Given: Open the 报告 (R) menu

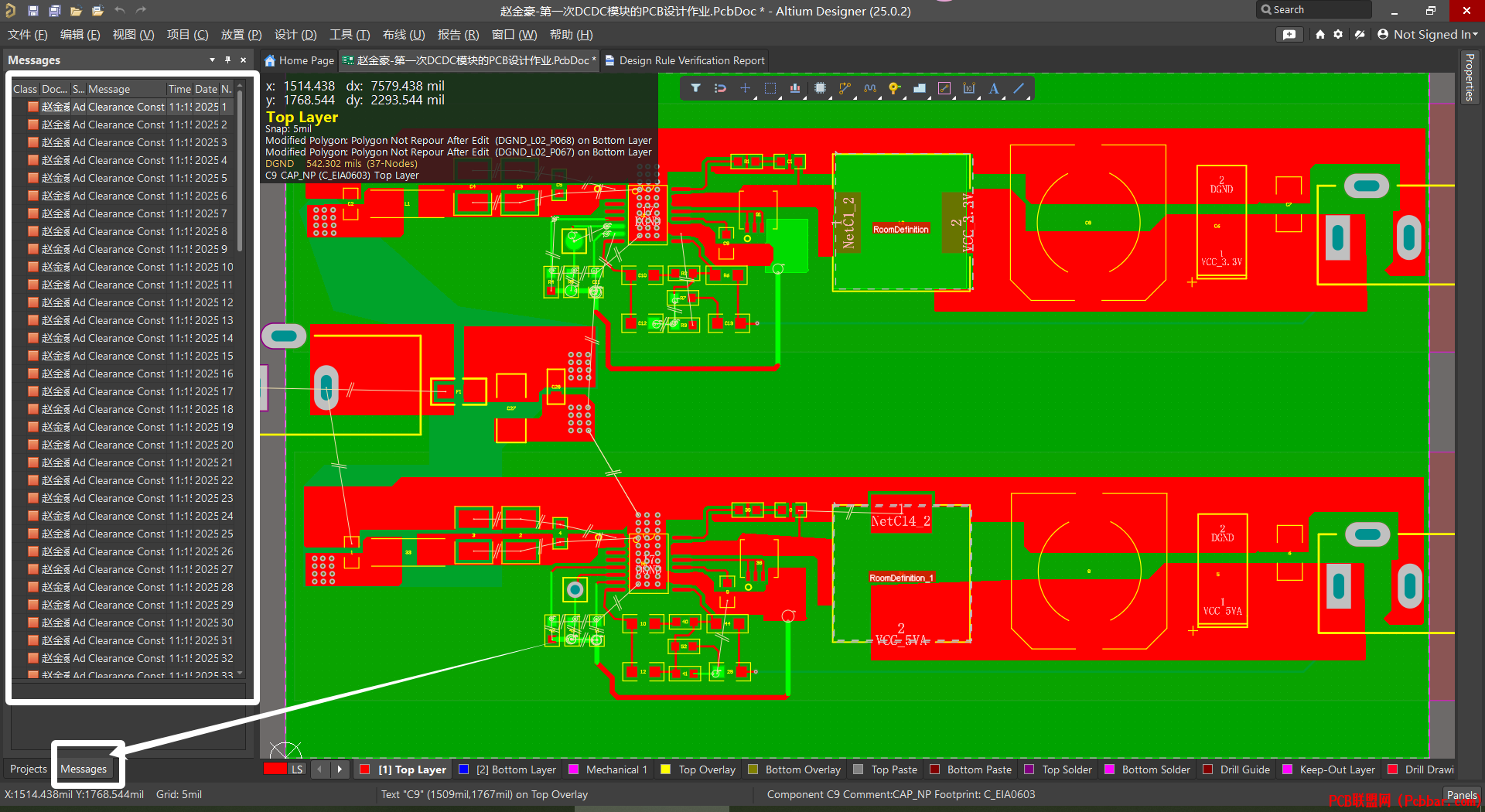Looking at the screenshot, I should [458, 35].
